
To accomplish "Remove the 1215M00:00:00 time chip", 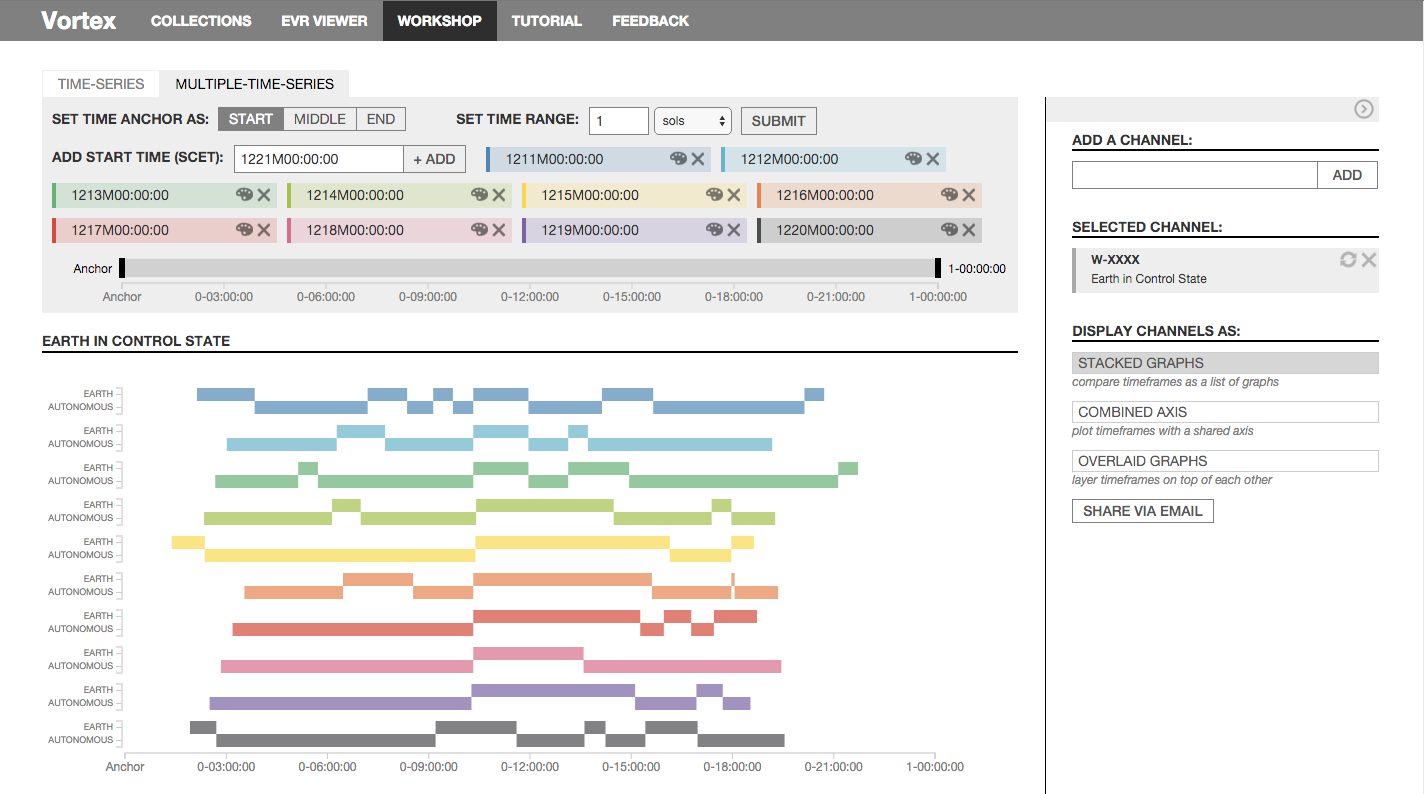I will click(x=734, y=195).
